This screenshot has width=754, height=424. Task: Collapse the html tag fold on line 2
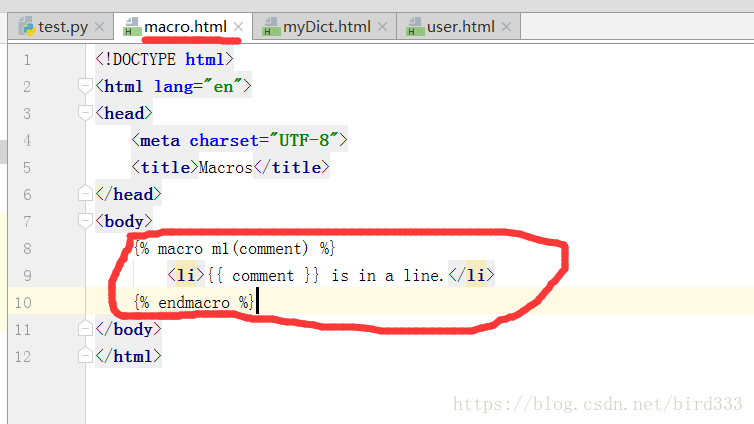[x=85, y=87]
